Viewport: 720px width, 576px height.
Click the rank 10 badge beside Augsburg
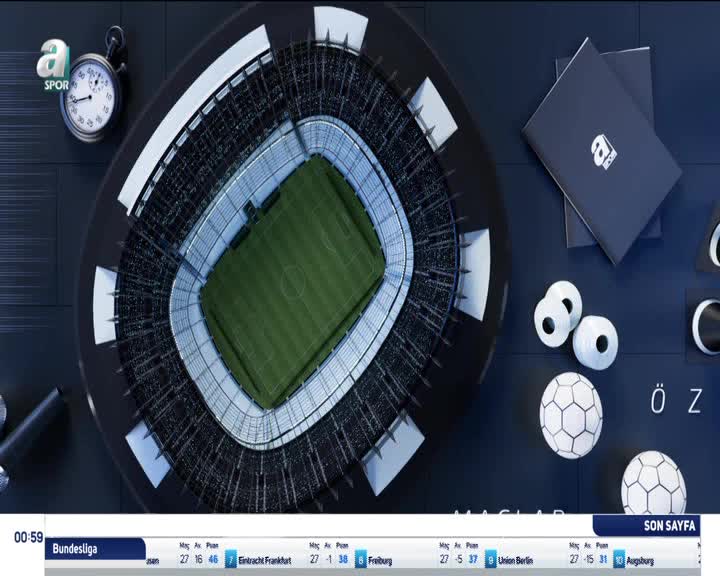coord(619,560)
